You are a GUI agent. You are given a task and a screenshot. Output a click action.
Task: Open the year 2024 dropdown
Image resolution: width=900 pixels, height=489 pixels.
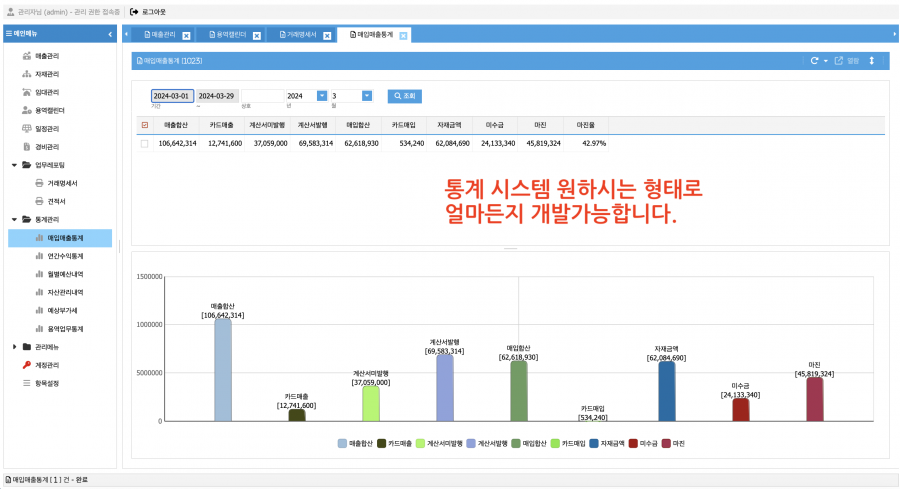pyautogui.click(x=322, y=96)
